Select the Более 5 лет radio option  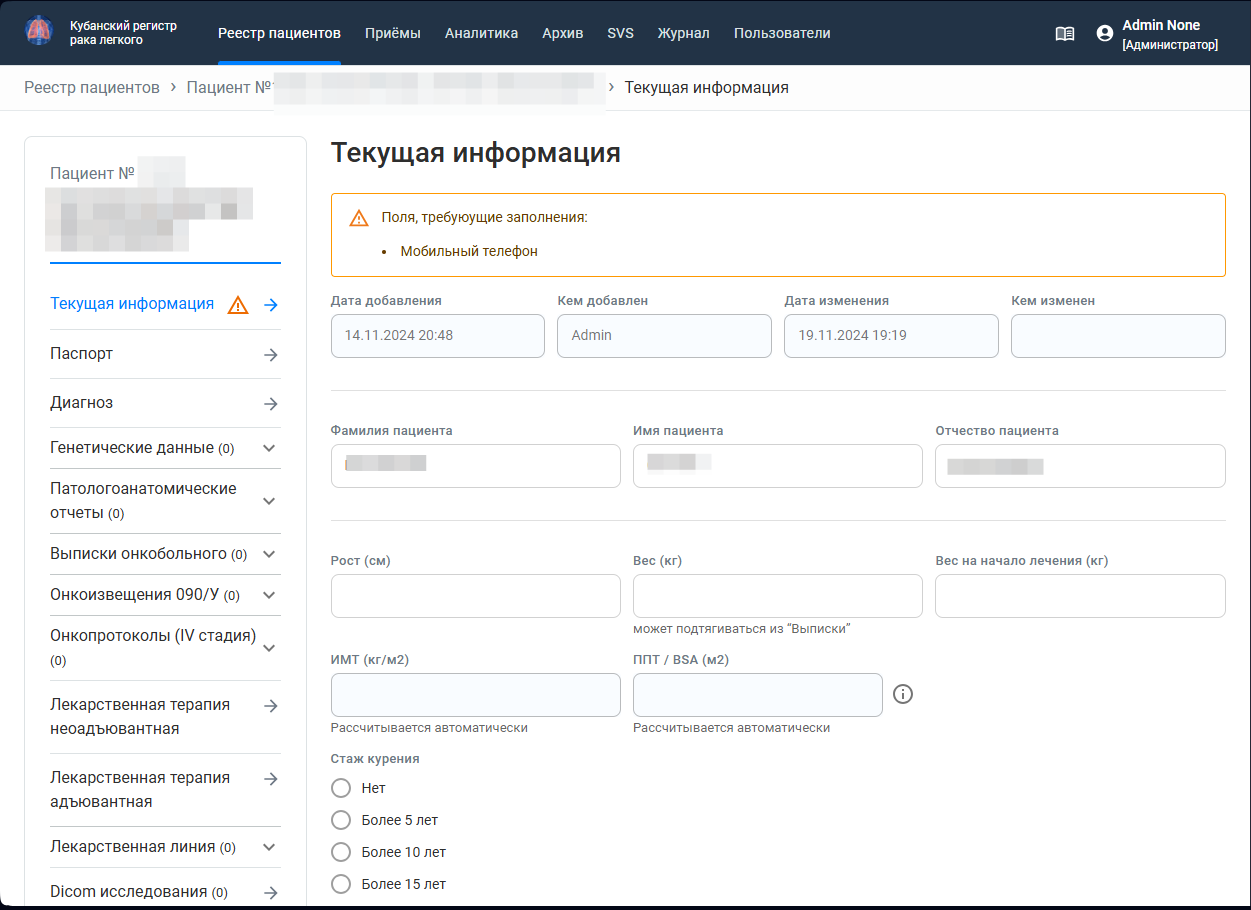point(341,820)
